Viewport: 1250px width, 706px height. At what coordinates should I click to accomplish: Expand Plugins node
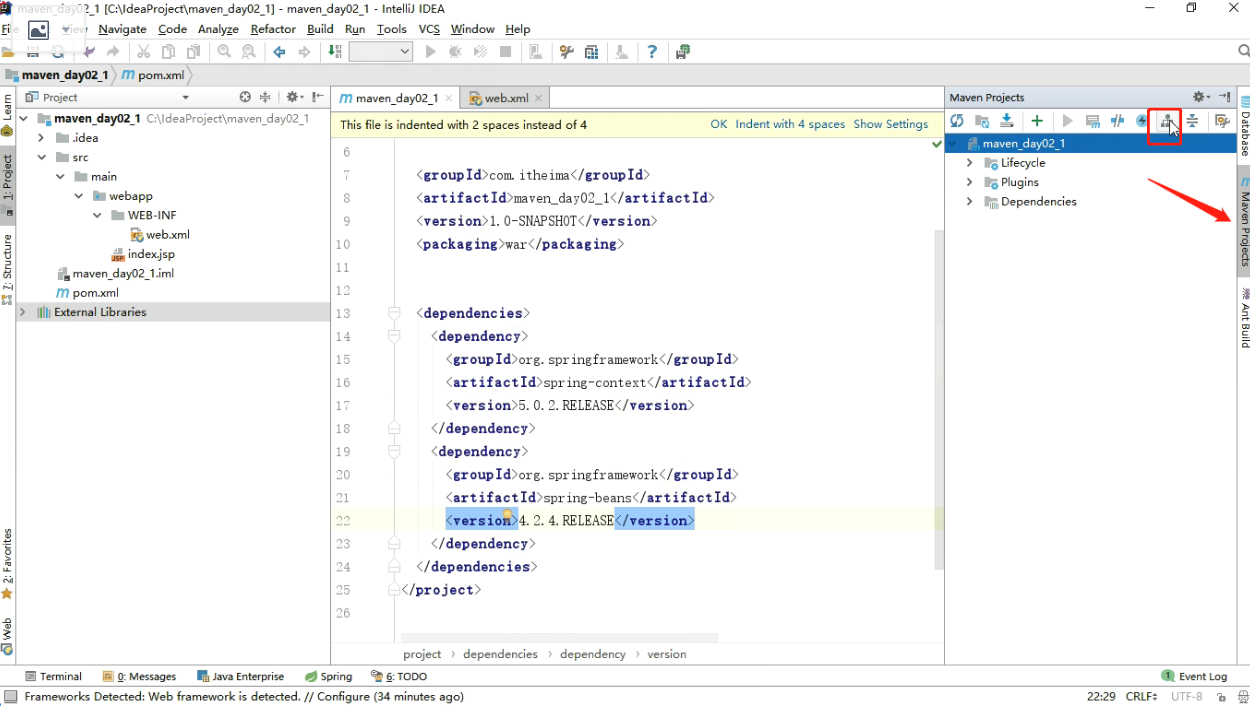point(969,182)
